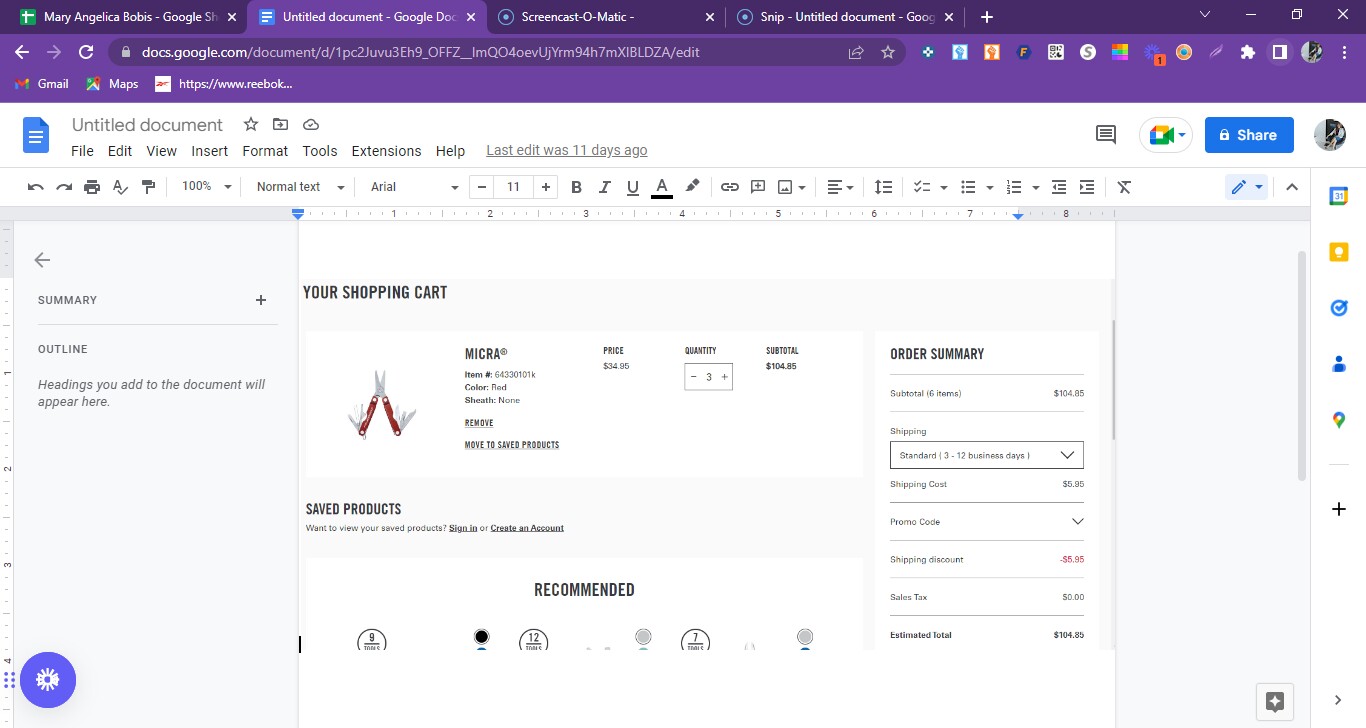Open the zoom level dropdown
The image size is (1366, 728).
click(x=205, y=186)
